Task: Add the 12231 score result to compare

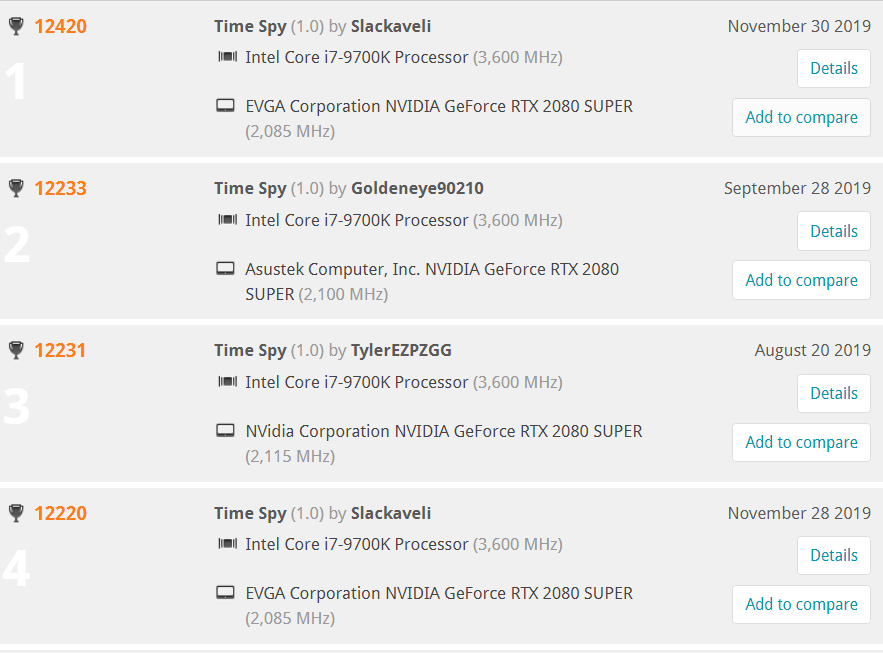Action: pos(801,442)
